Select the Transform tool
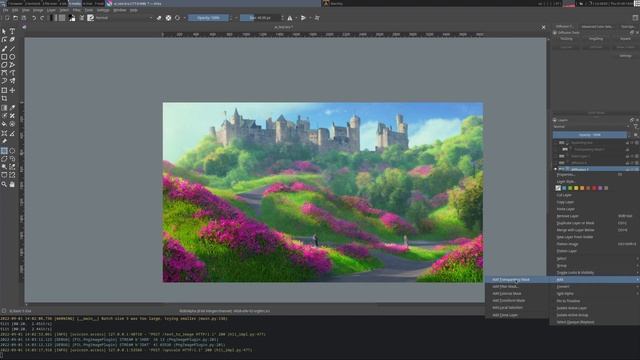 click(4, 90)
